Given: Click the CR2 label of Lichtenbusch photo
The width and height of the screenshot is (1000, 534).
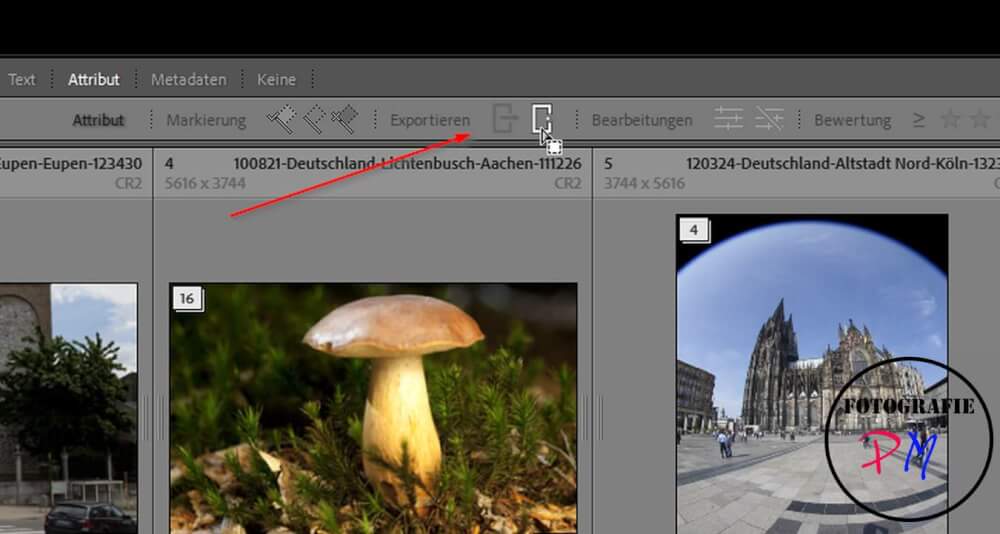Looking at the screenshot, I should pos(568,184).
